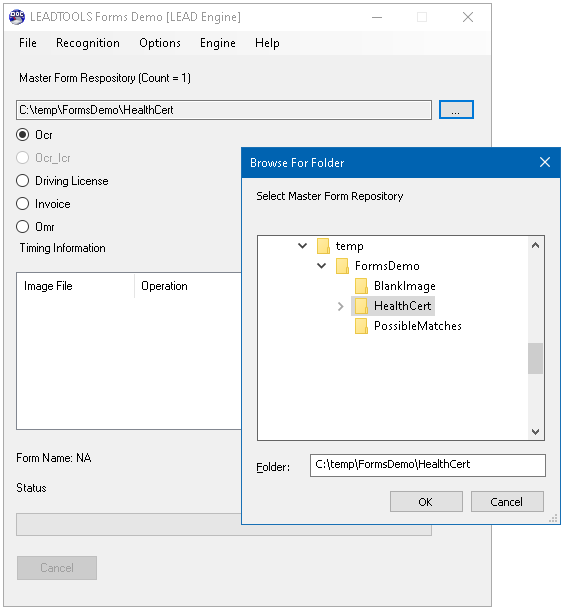Confirm folder selection with OK
Image resolution: width=563 pixels, height=612 pixels.
(426, 502)
